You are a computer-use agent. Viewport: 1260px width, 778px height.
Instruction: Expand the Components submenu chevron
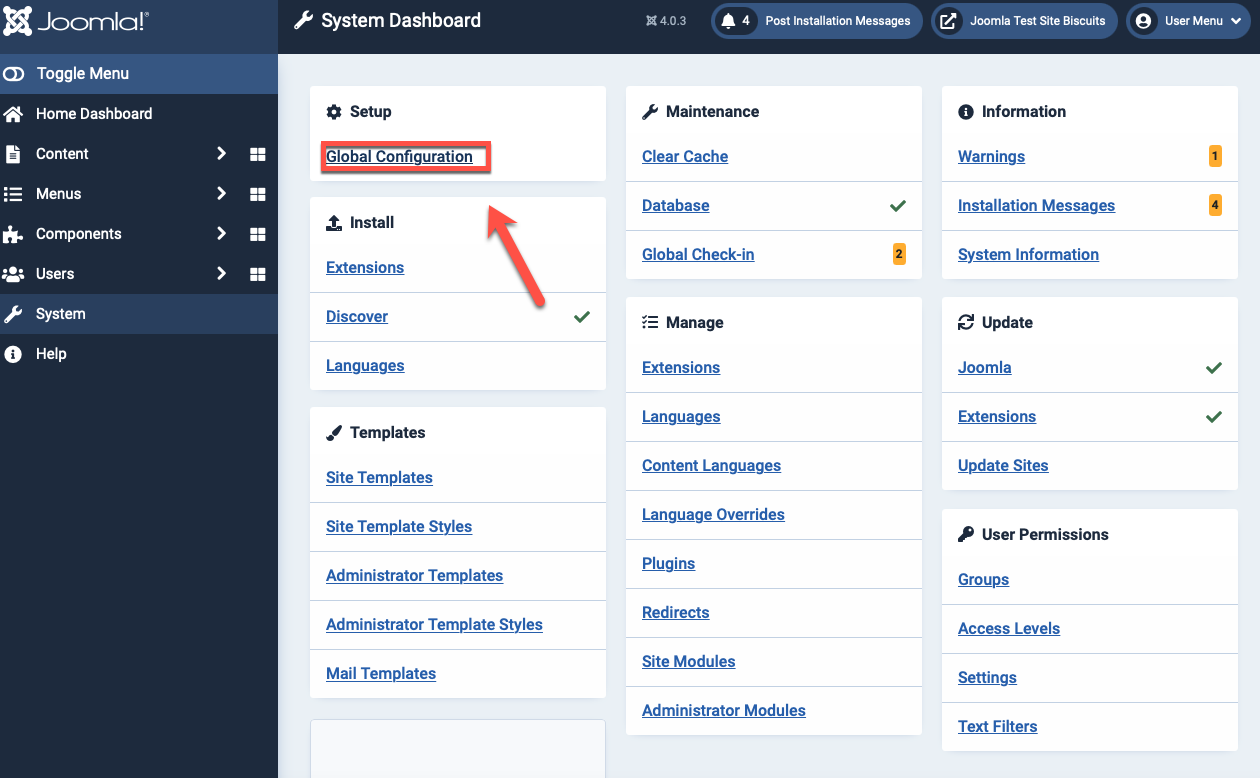[x=221, y=234]
